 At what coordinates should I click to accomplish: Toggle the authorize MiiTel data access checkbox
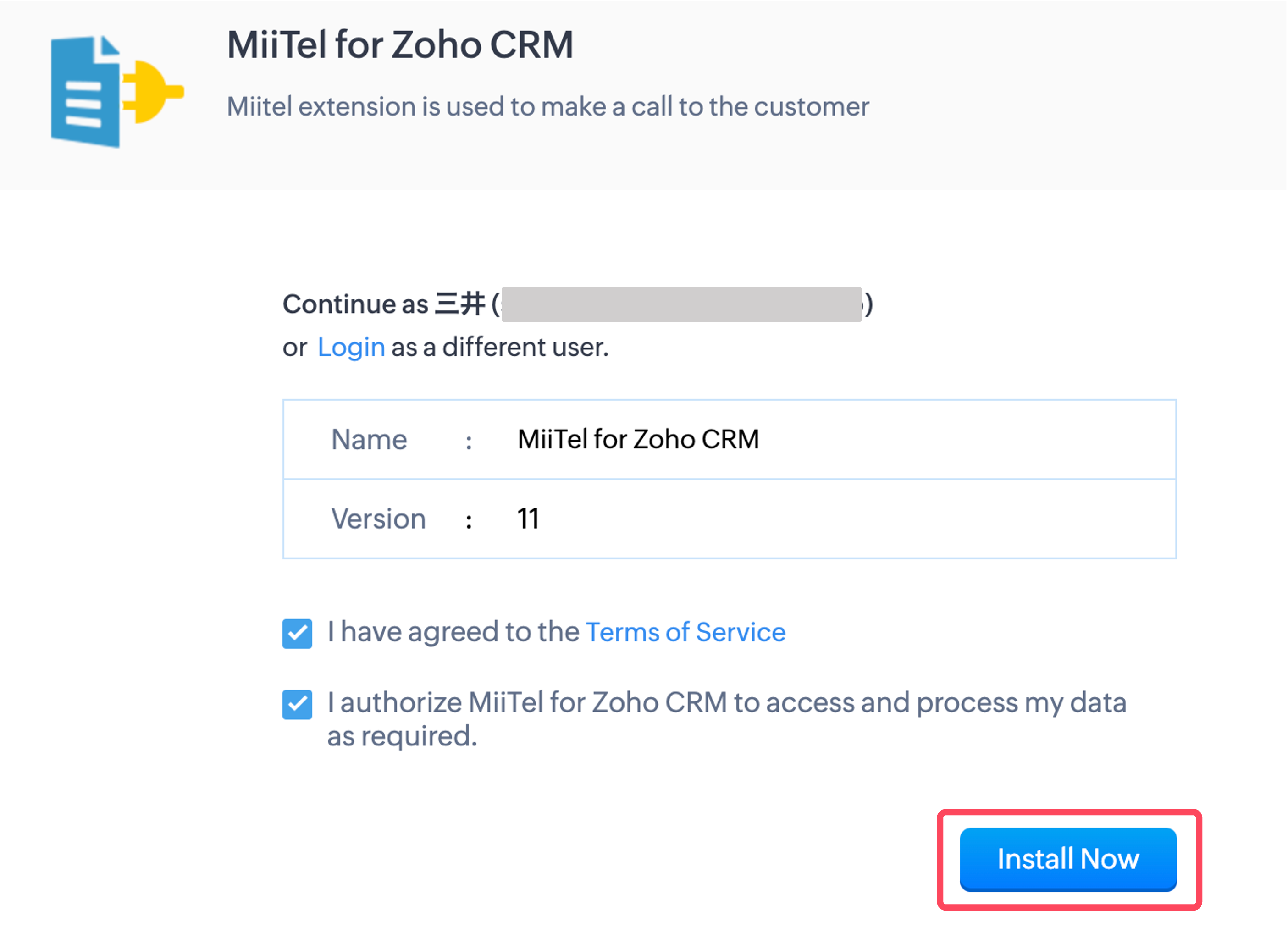(298, 705)
